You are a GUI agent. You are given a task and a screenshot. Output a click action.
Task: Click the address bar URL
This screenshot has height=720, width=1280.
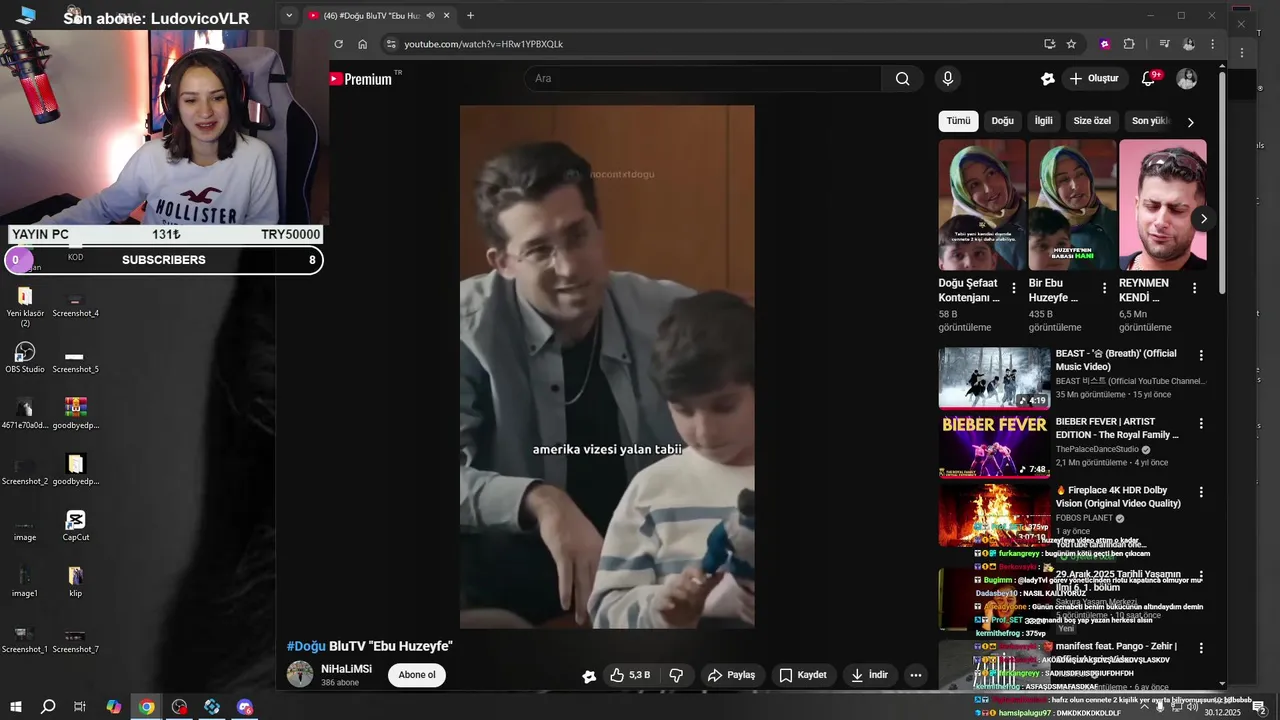(483, 44)
